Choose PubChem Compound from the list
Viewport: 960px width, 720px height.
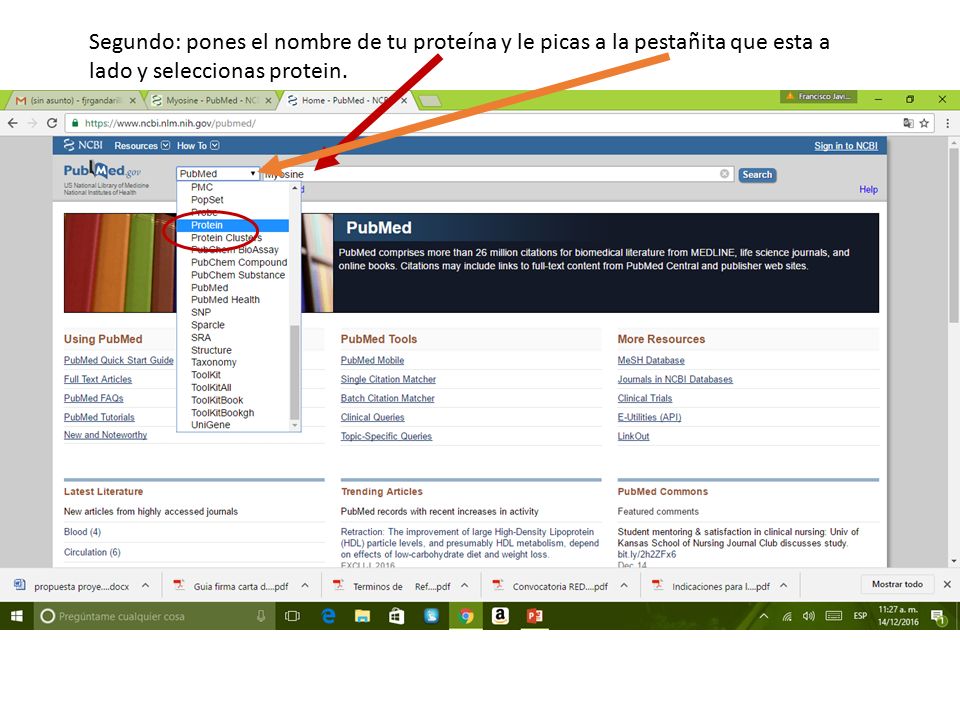(233, 263)
